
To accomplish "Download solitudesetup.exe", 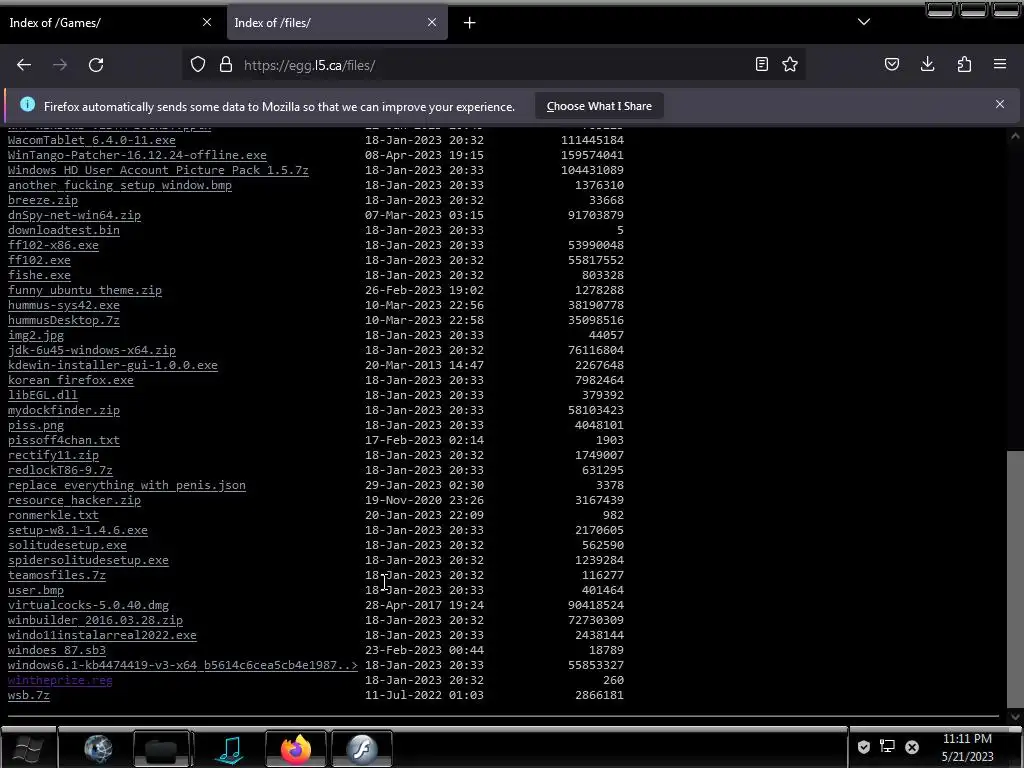I will (67, 545).
